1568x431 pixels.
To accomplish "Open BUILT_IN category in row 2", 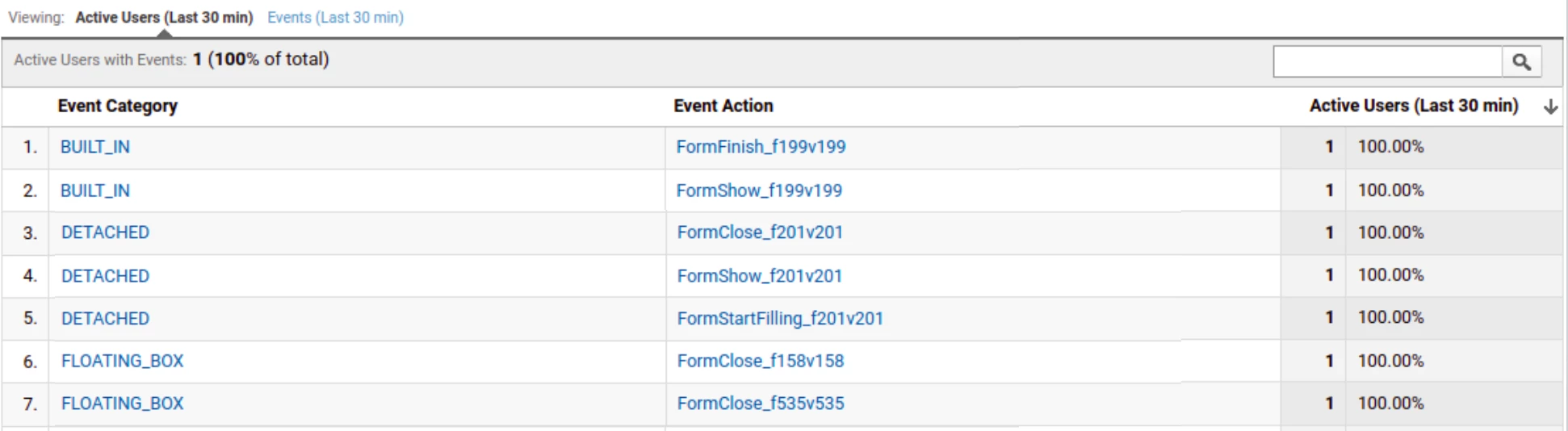I will [x=95, y=190].
